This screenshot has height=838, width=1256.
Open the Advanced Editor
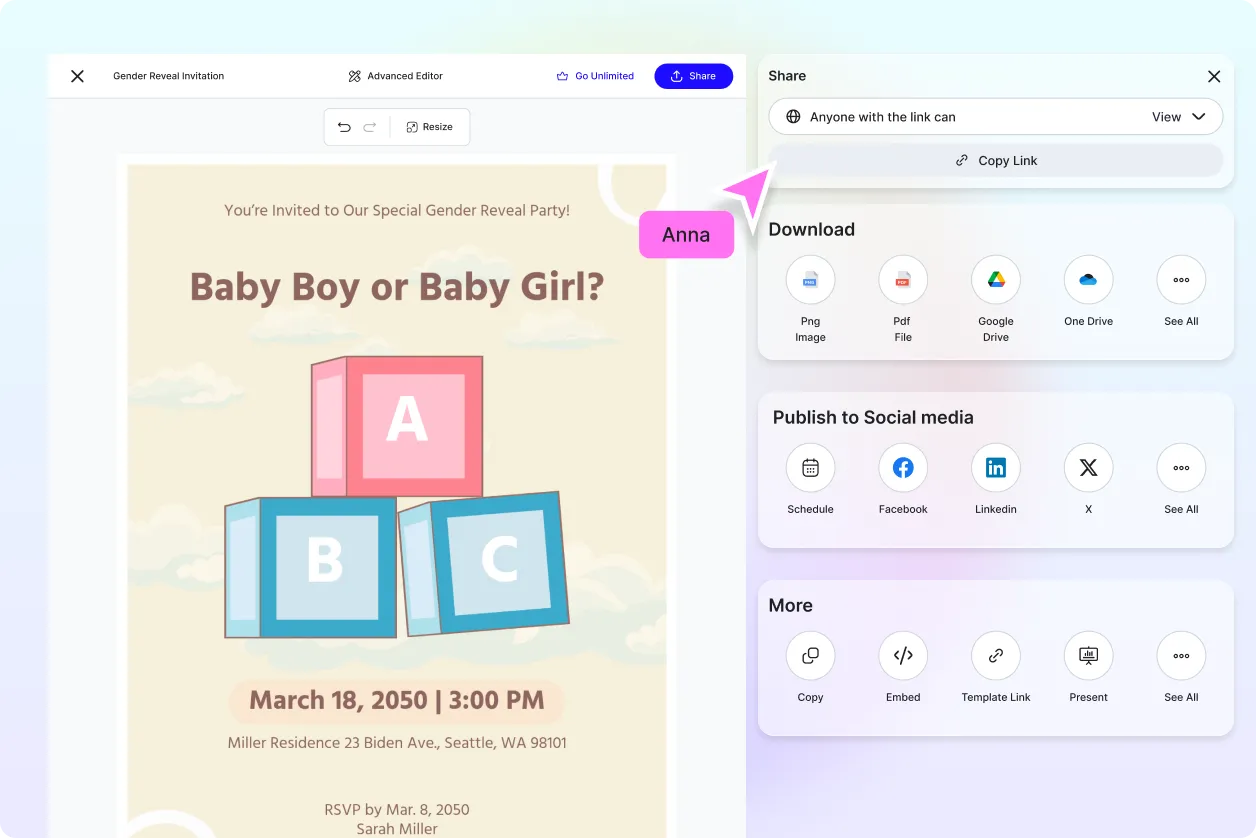(395, 75)
